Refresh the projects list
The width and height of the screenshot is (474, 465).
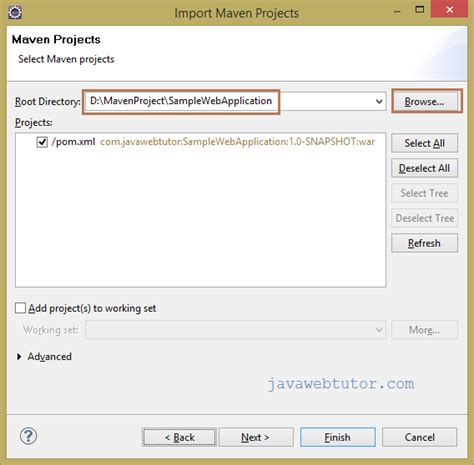[x=424, y=243]
